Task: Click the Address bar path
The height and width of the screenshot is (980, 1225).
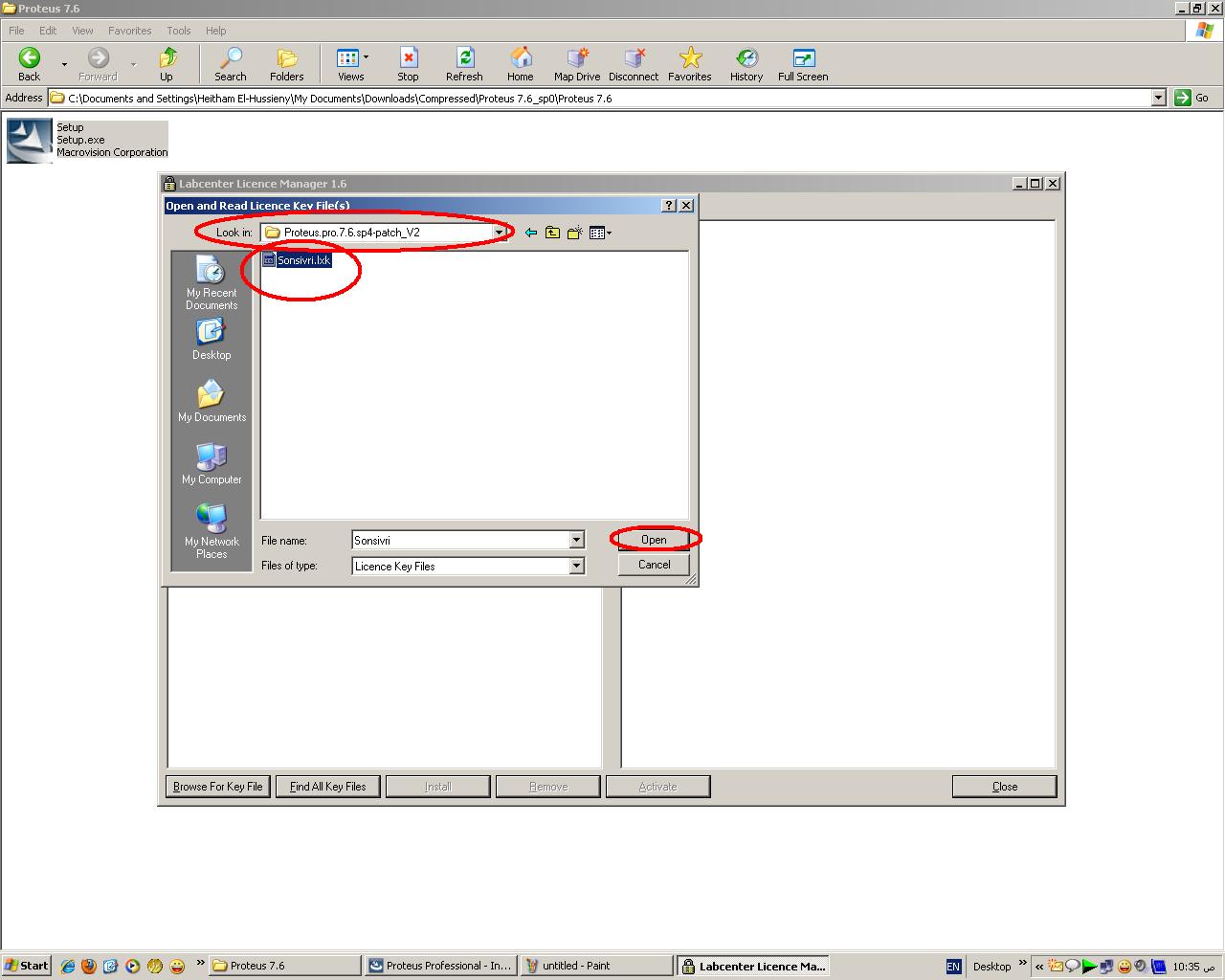Action: click(x=599, y=98)
